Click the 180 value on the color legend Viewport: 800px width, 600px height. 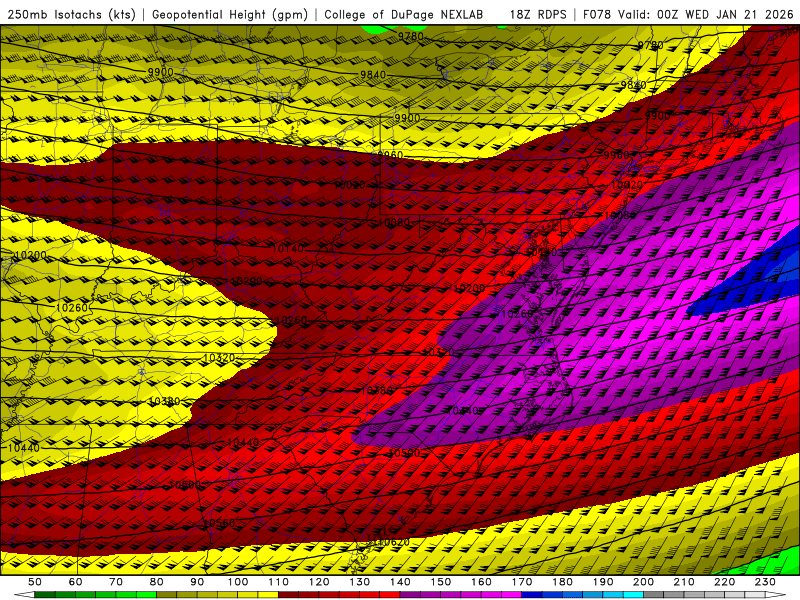(x=562, y=582)
